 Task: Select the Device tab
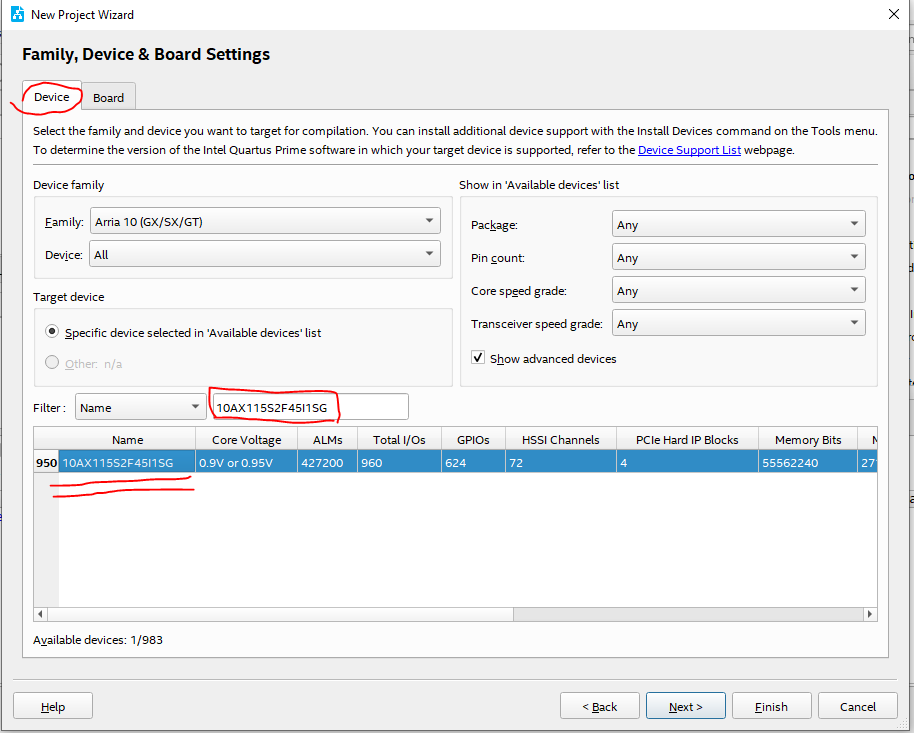click(52, 97)
